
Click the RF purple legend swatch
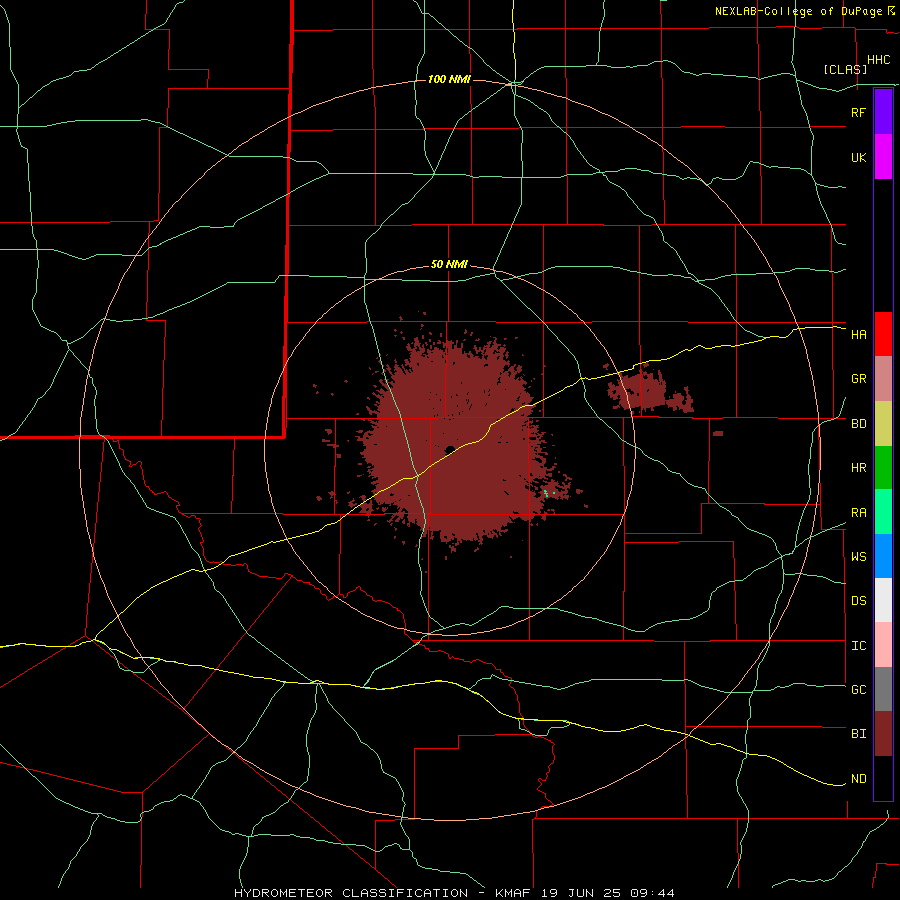pos(883,112)
